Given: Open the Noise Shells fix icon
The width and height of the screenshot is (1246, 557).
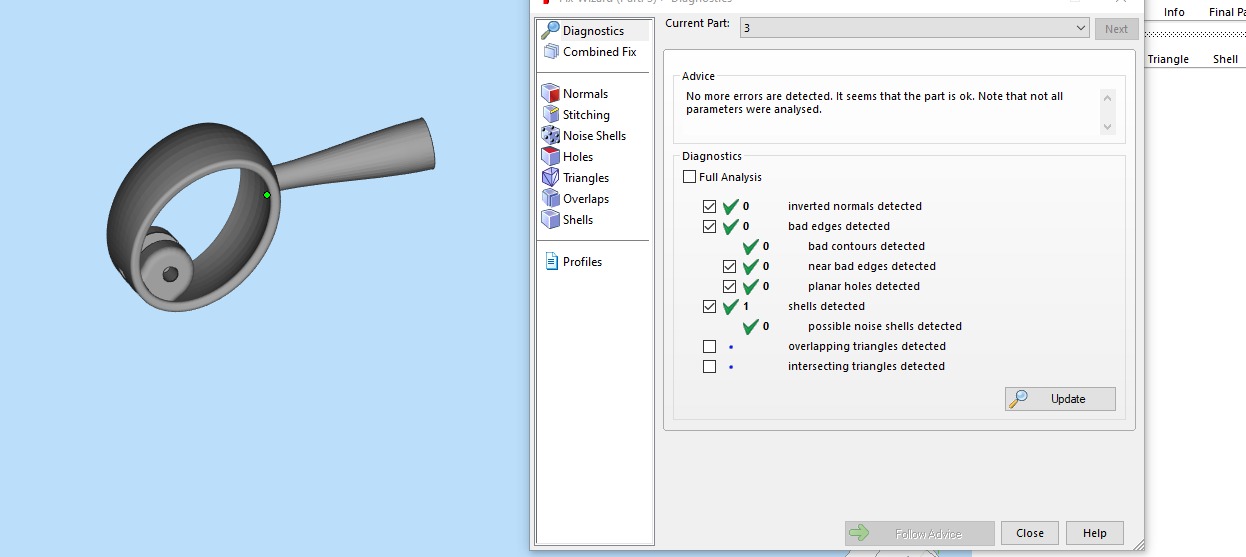Looking at the screenshot, I should (x=550, y=135).
